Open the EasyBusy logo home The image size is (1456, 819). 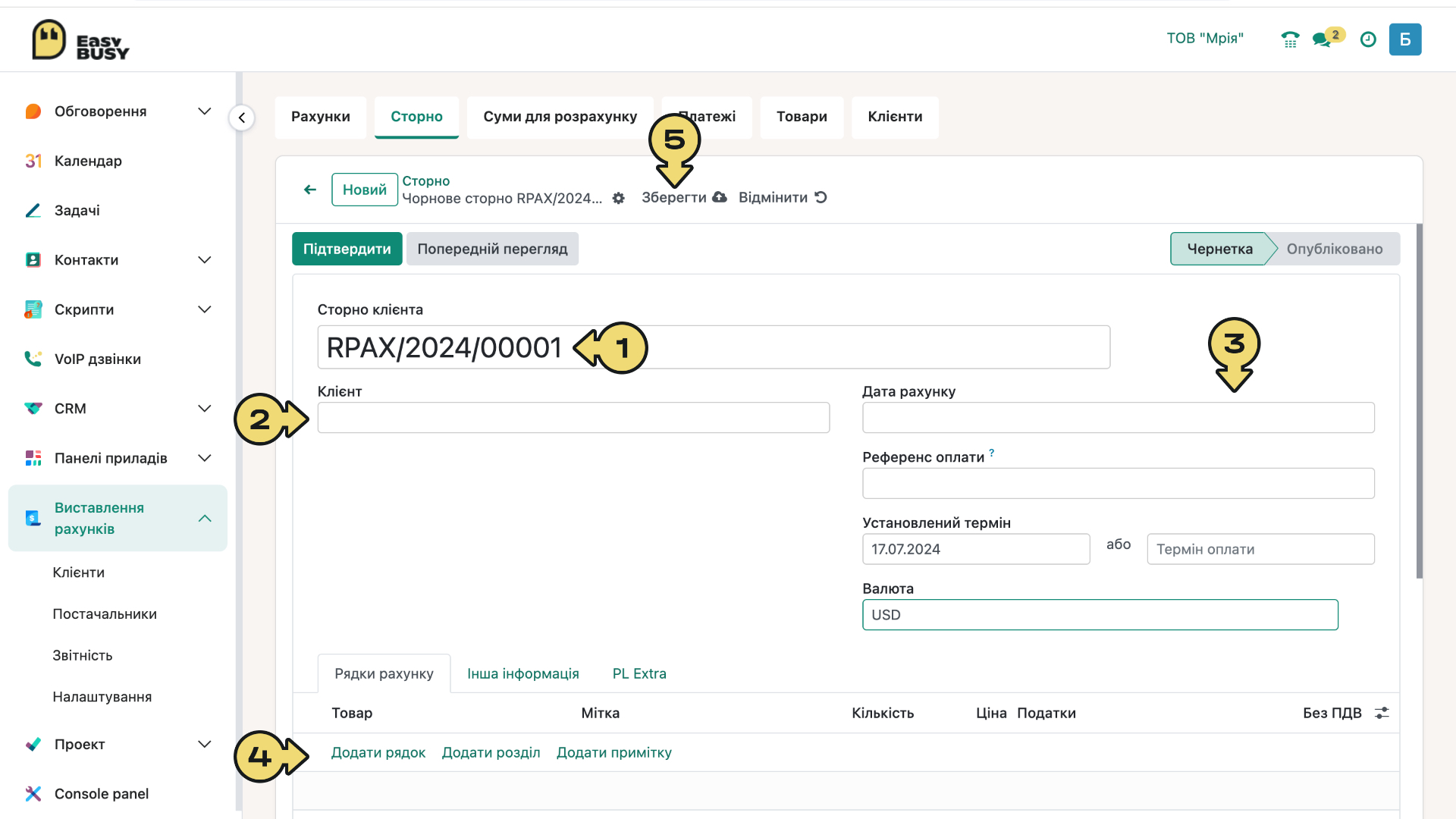(80, 39)
